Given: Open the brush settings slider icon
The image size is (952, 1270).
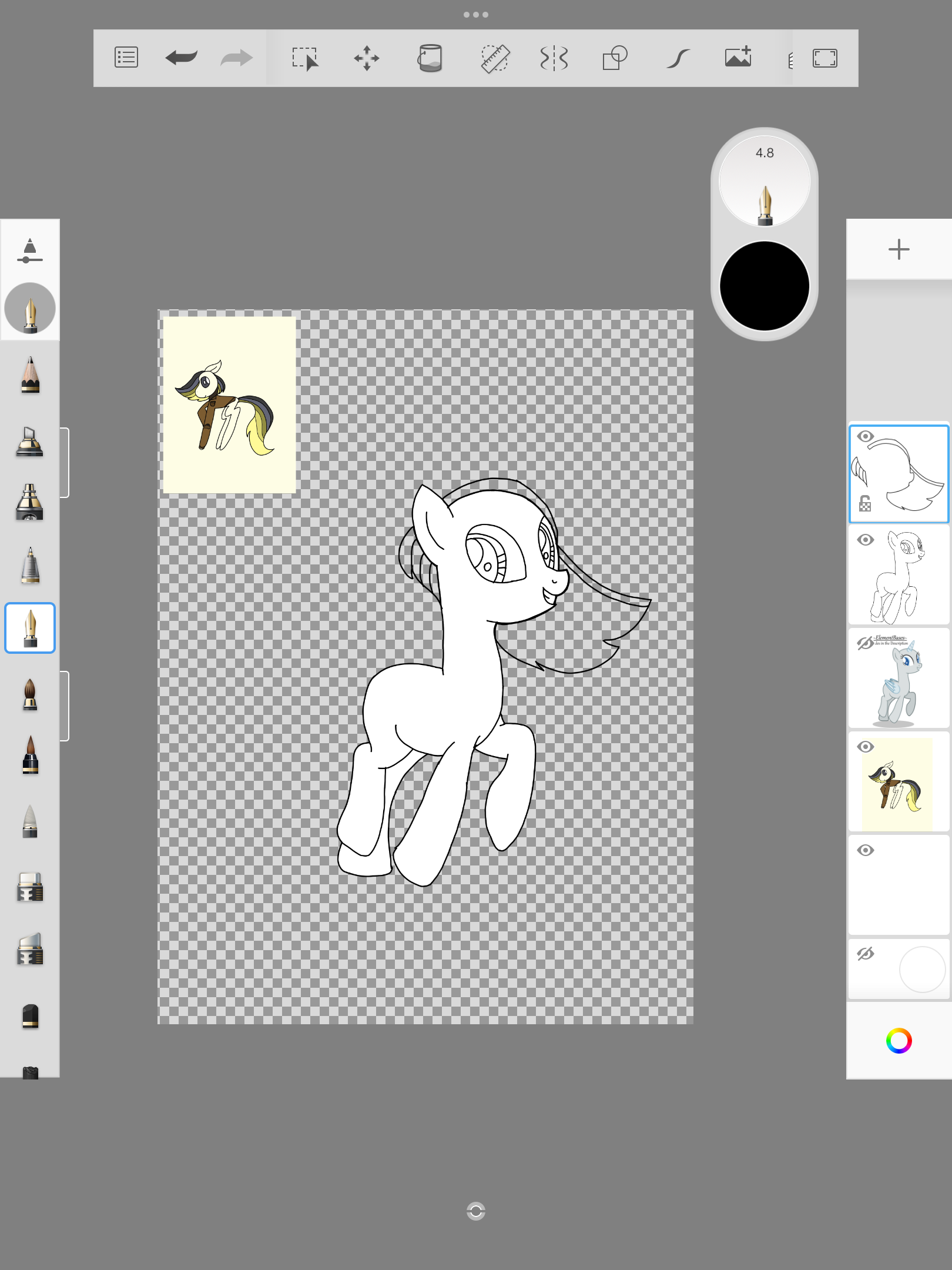Looking at the screenshot, I should tap(30, 250).
